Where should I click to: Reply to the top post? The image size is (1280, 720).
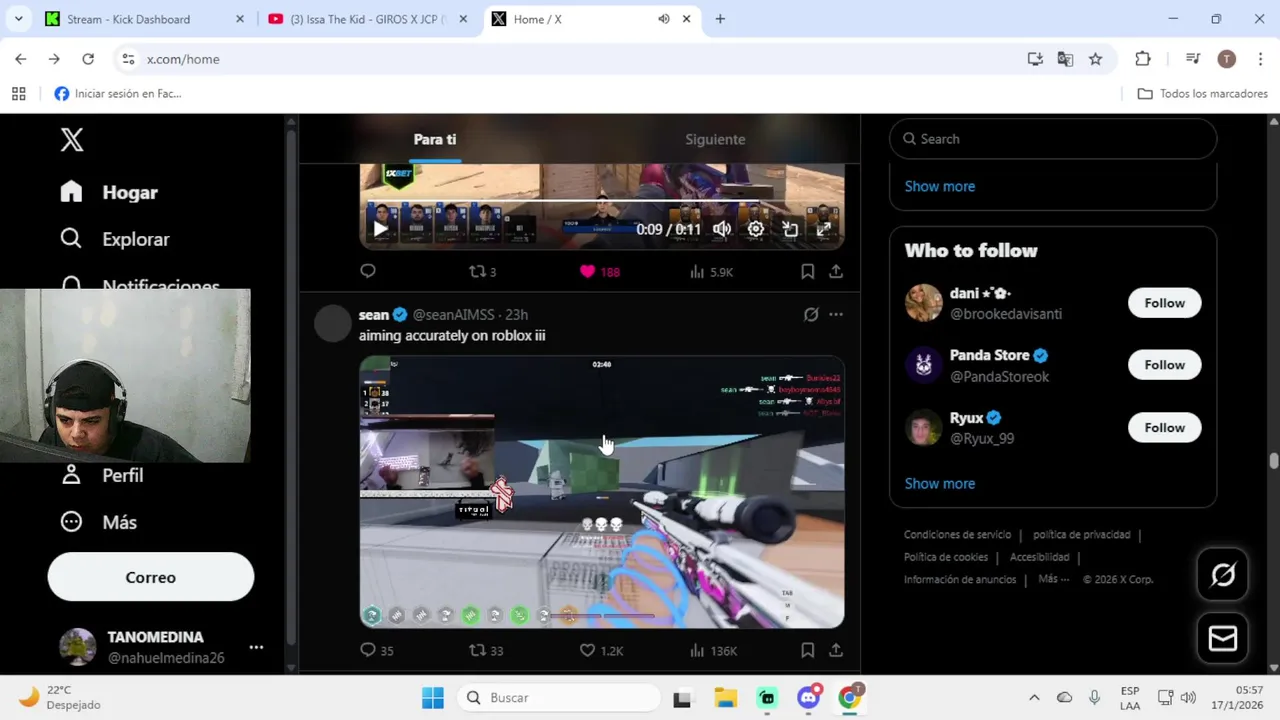click(x=368, y=271)
